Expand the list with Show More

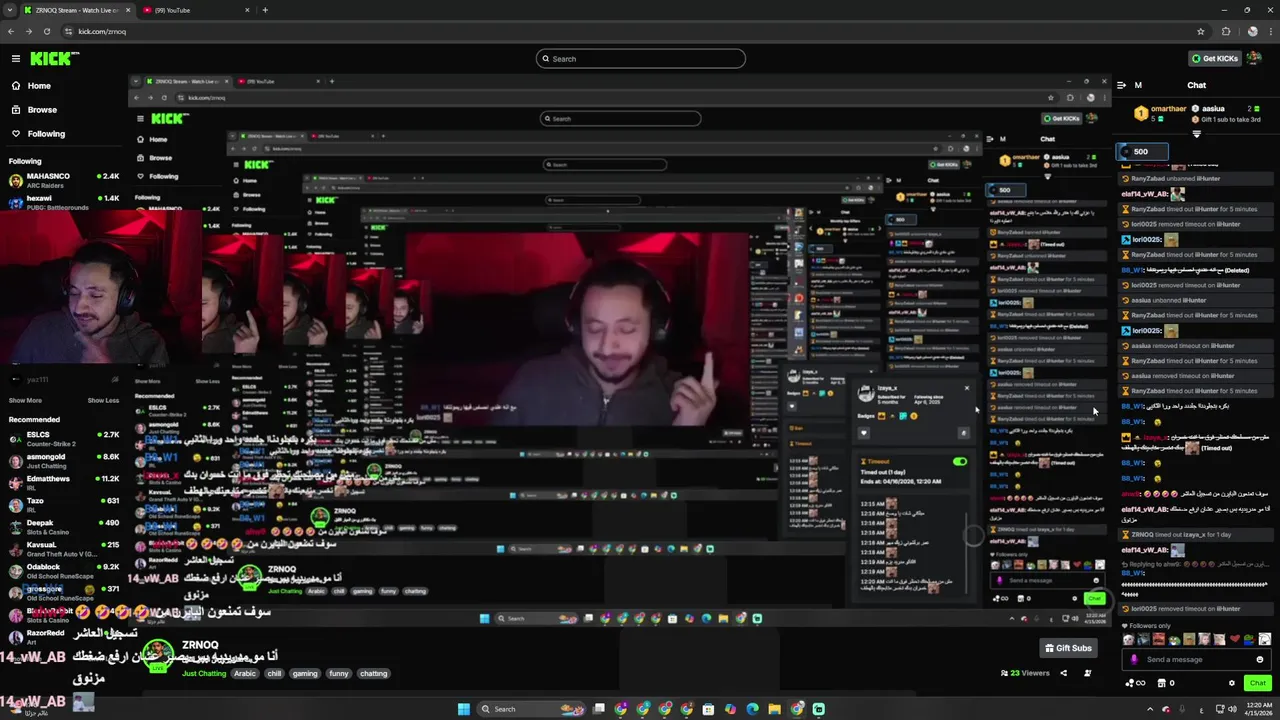pyautogui.click(x=25, y=400)
